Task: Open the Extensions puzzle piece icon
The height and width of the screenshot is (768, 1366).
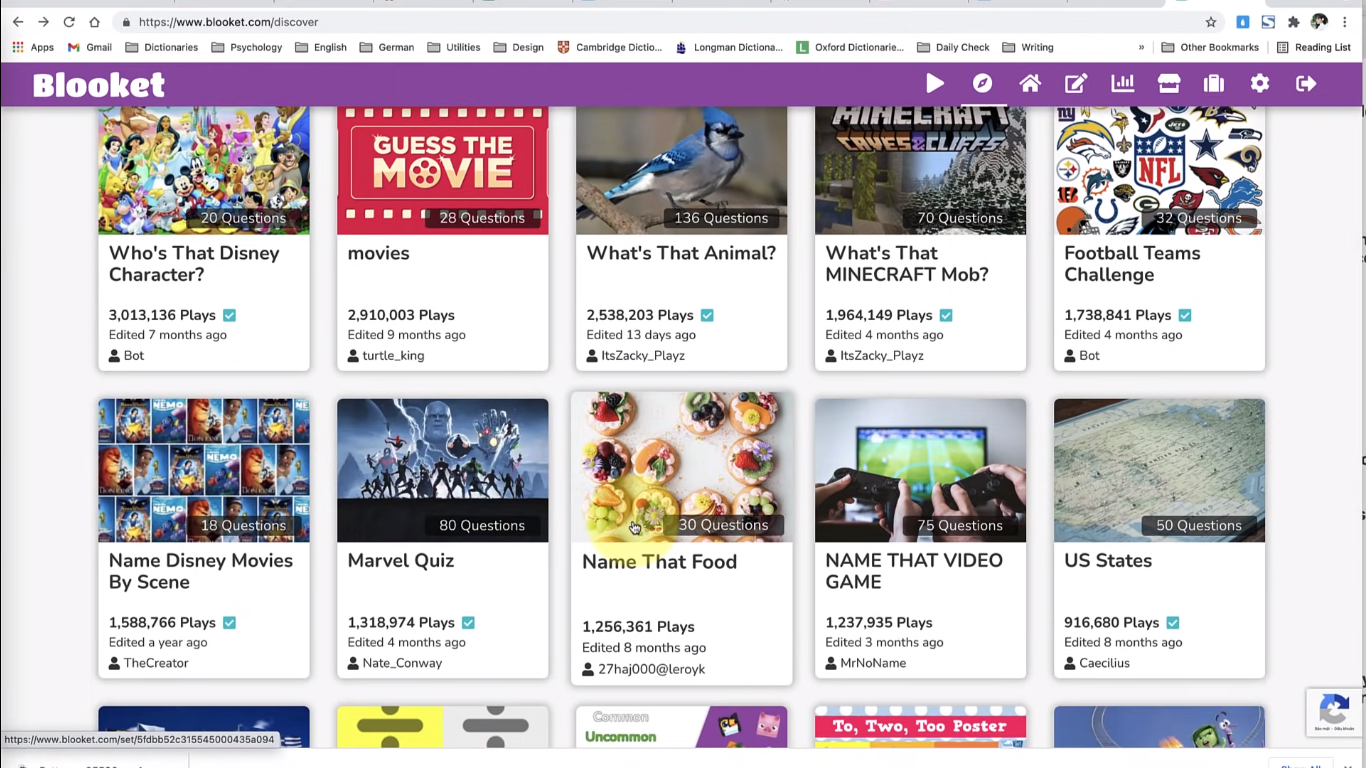Action: [x=1293, y=22]
